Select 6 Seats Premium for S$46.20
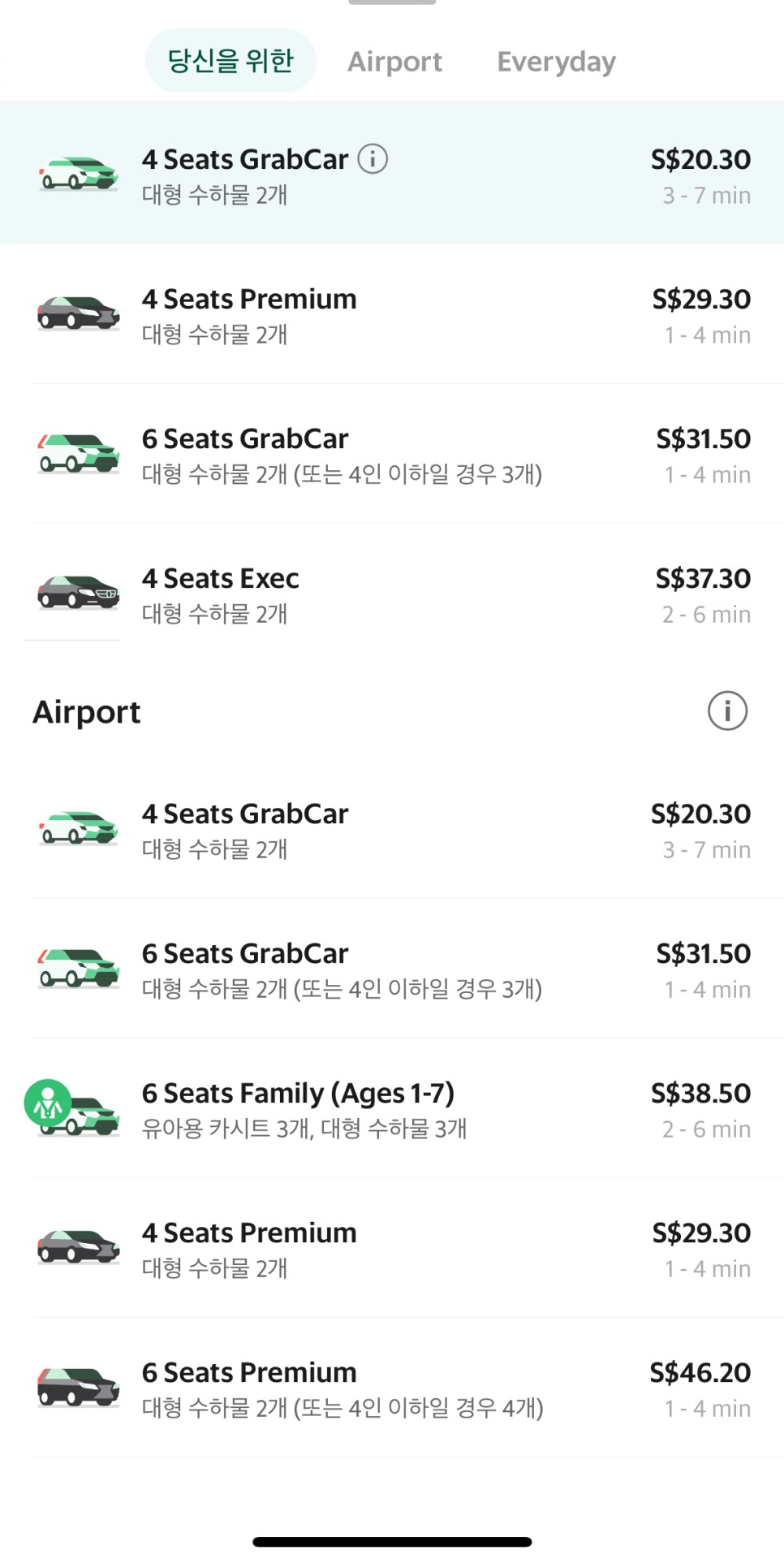Image resolution: width=784 pixels, height=1563 pixels. click(392, 1388)
